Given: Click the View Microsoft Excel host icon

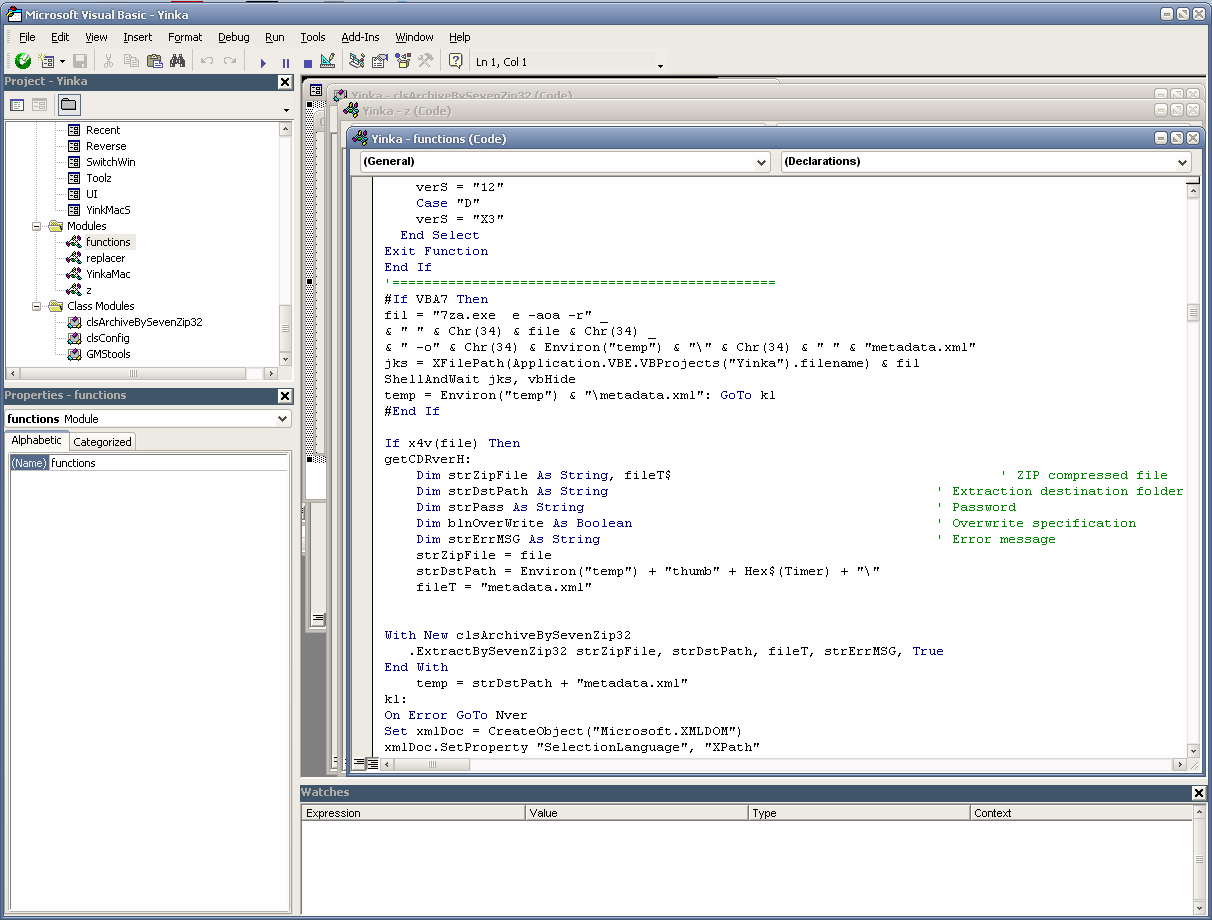Looking at the screenshot, I should tap(22, 62).
